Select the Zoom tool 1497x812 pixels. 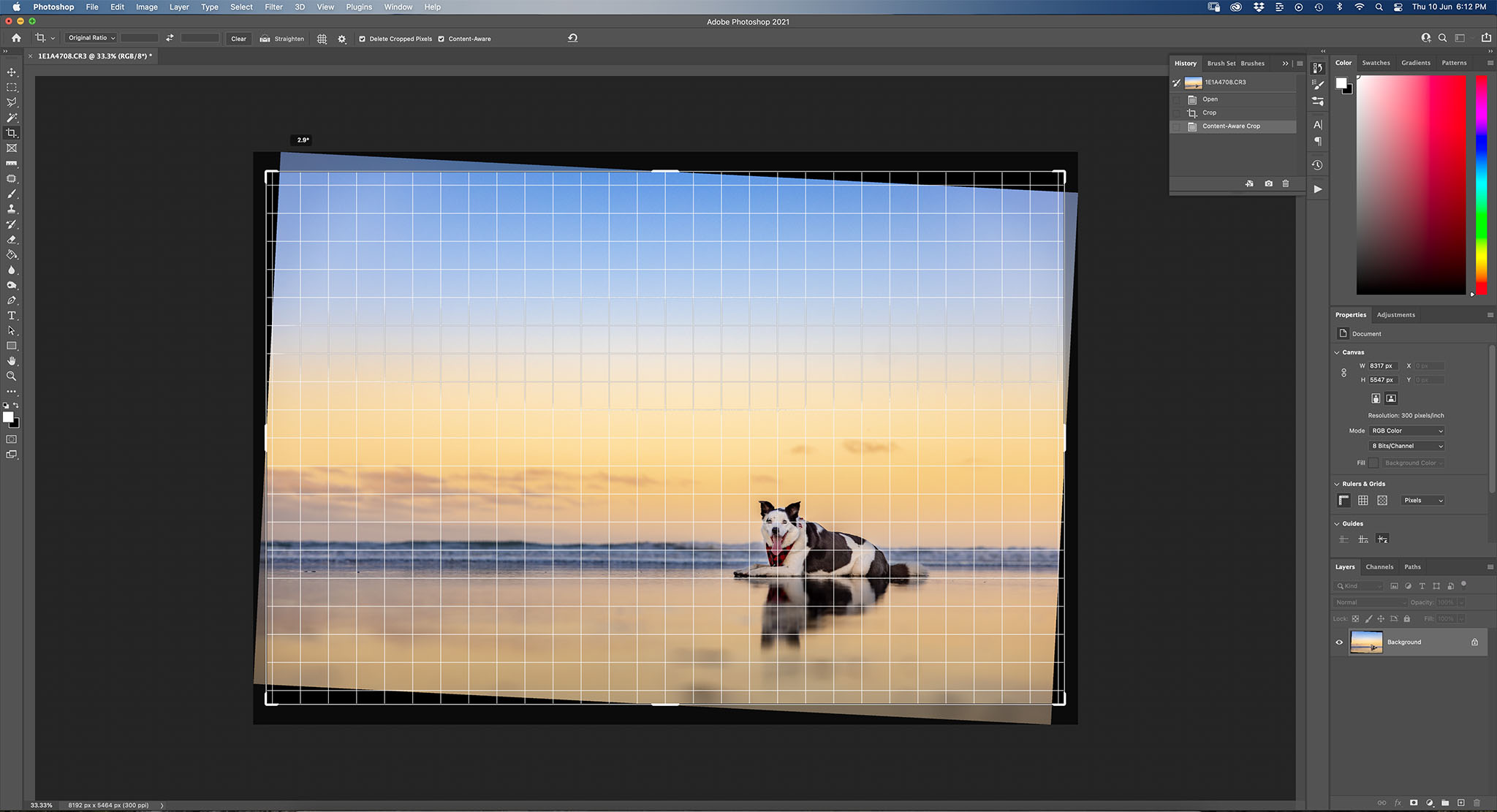pos(12,376)
